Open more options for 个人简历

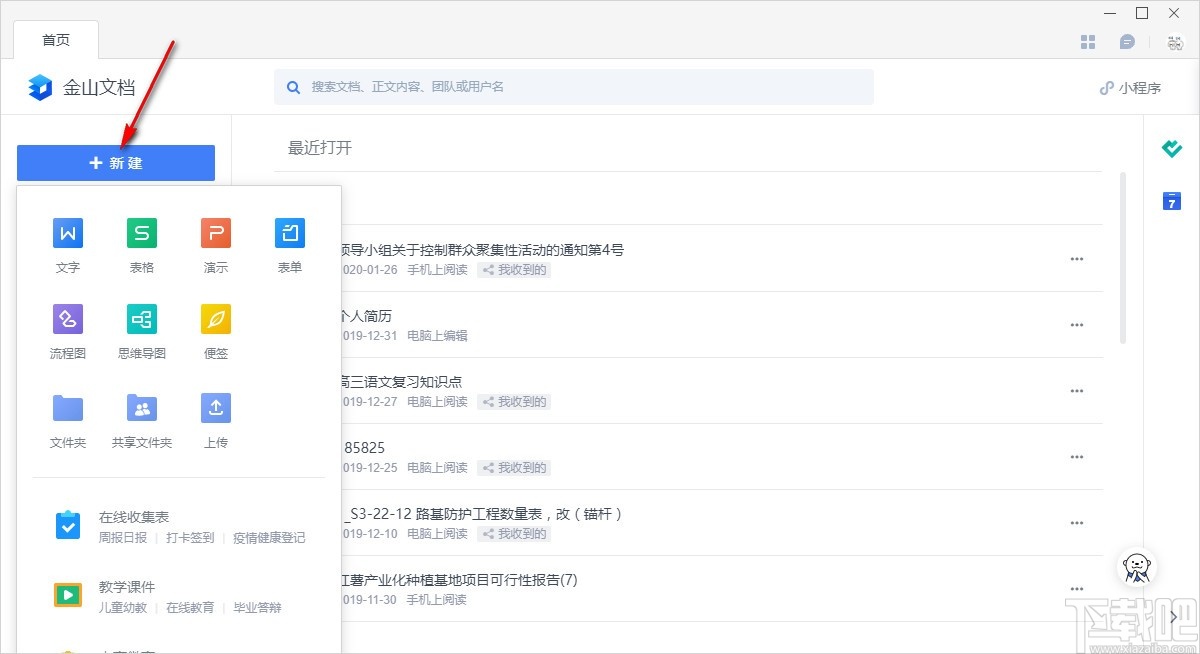click(x=1077, y=325)
